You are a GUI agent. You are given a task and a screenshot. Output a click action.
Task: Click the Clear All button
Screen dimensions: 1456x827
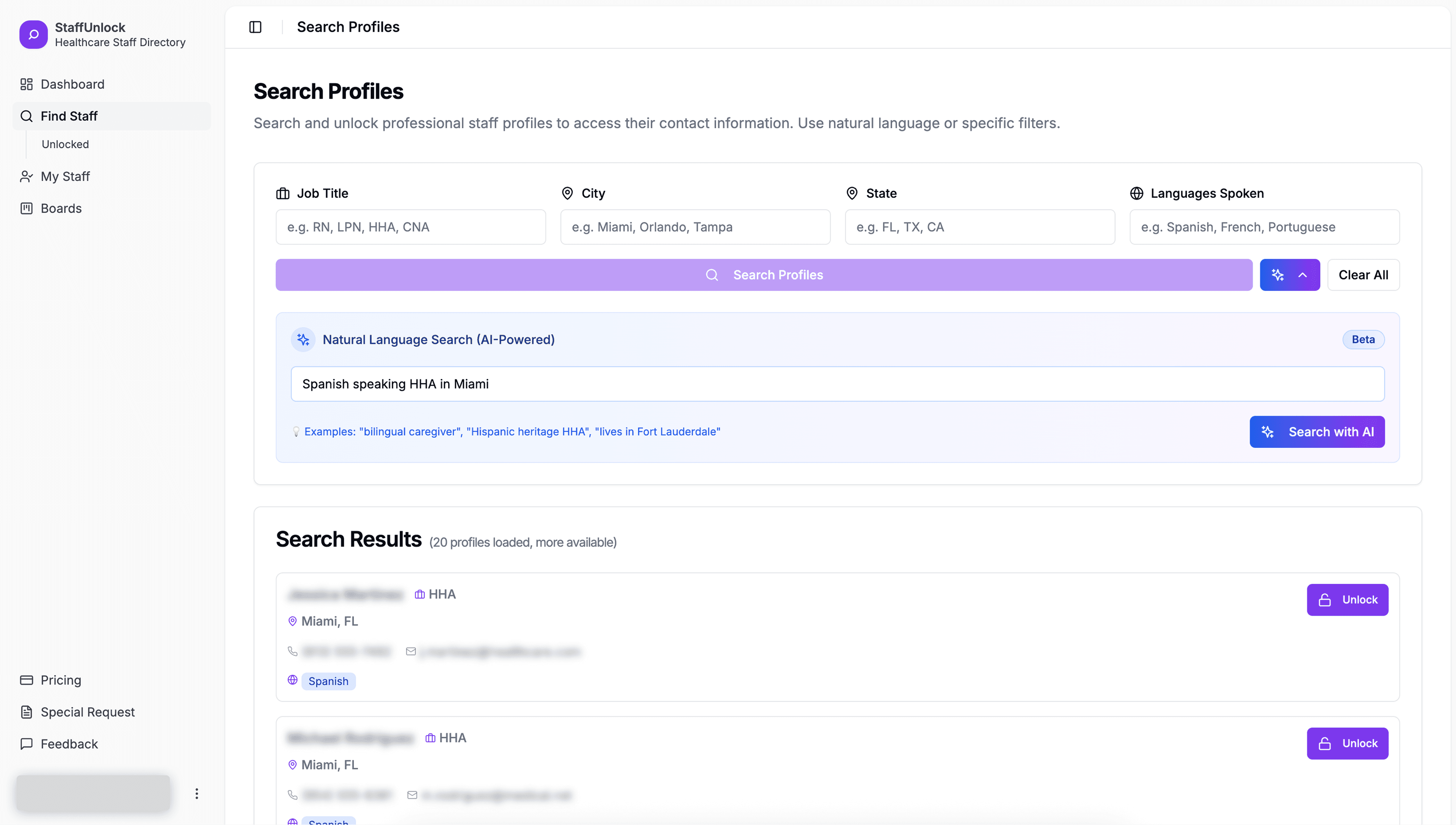(1363, 275)
